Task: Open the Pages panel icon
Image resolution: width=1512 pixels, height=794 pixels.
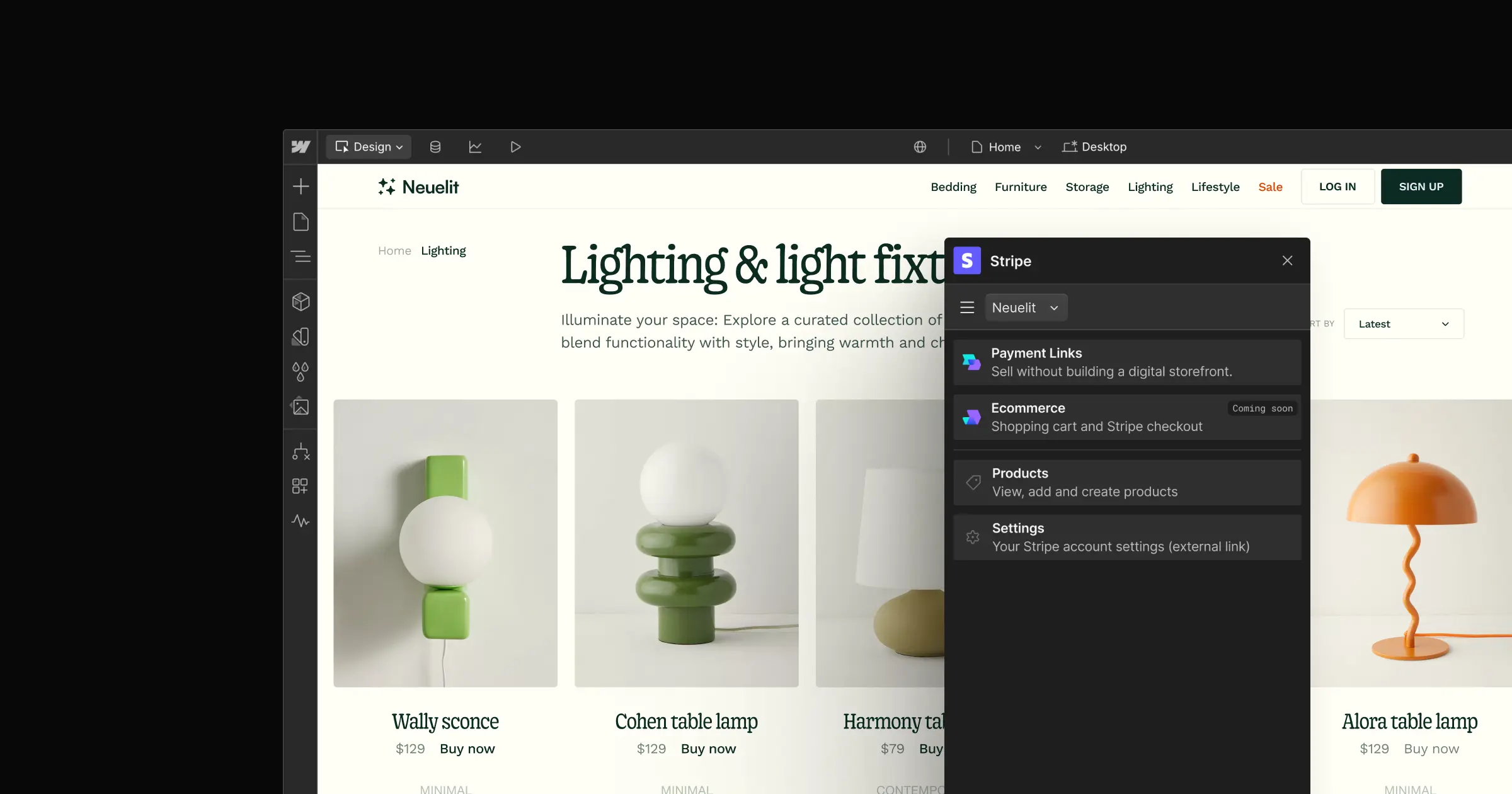Action: pyautogui.click(x=301, y=222)
